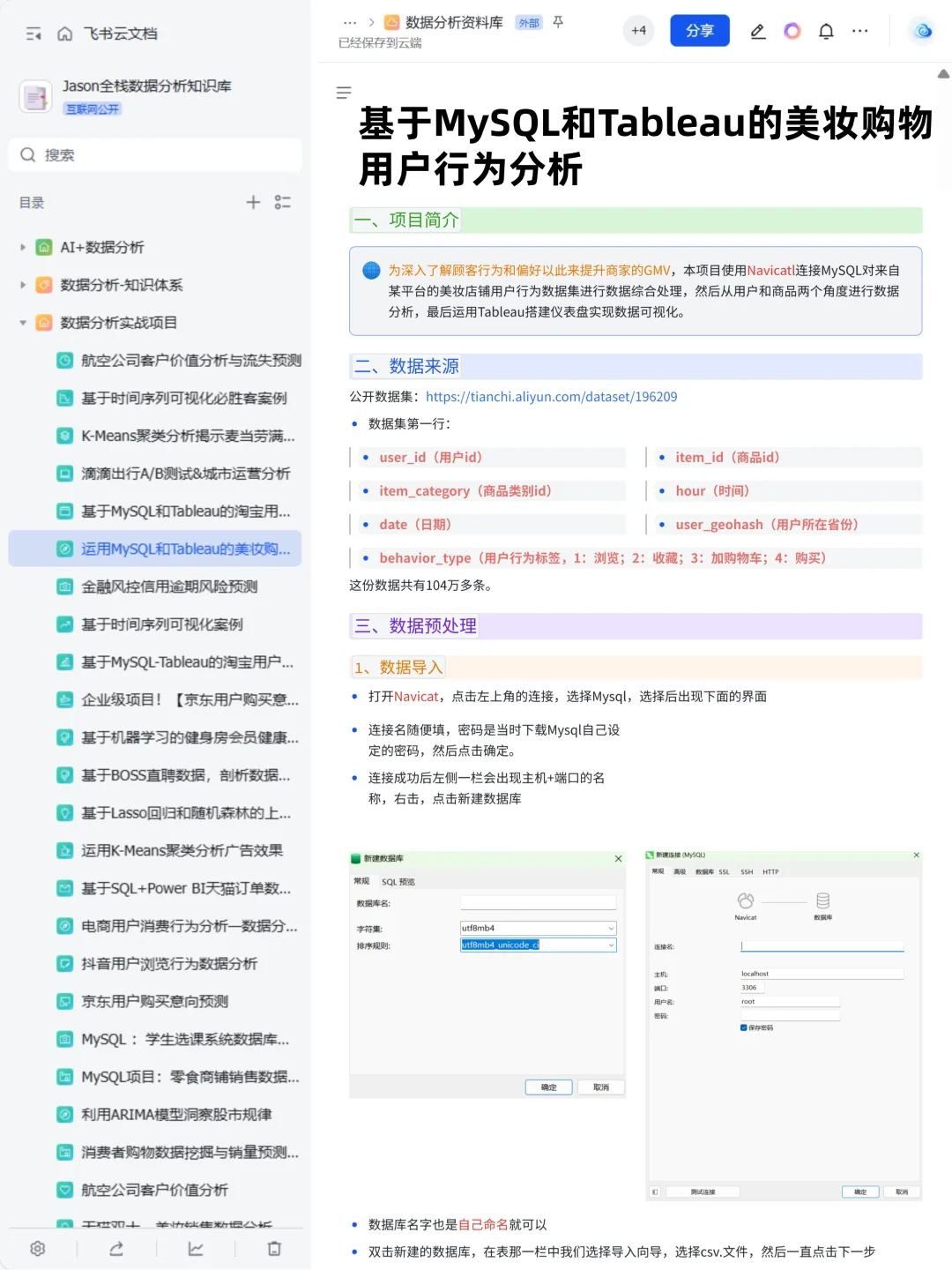The width and height of the screenshot is (952, 1270).
Task: Open settings via the gear icon at bottom
Action: coord(37,1248)
